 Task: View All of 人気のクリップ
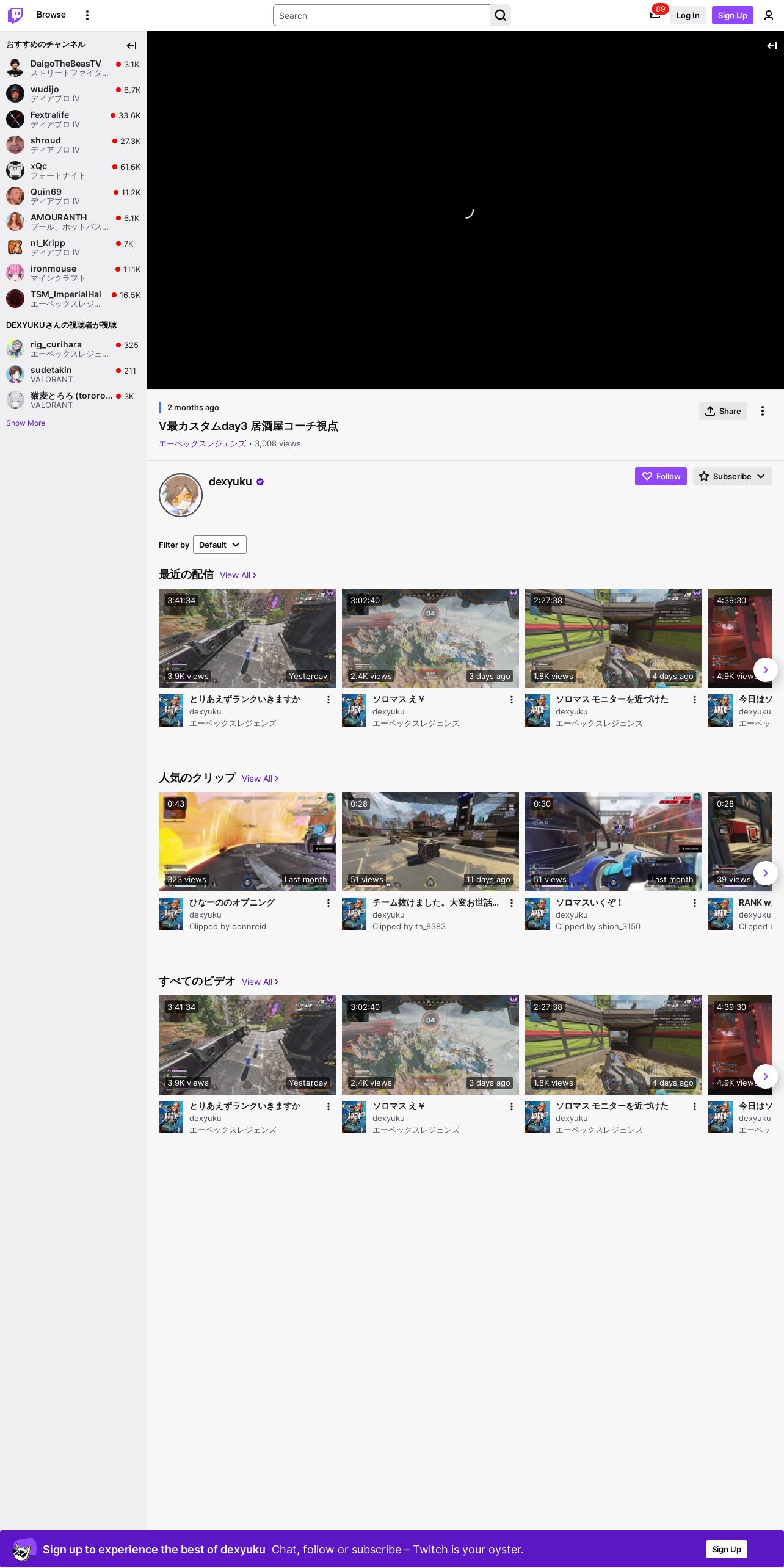[260, 779]
